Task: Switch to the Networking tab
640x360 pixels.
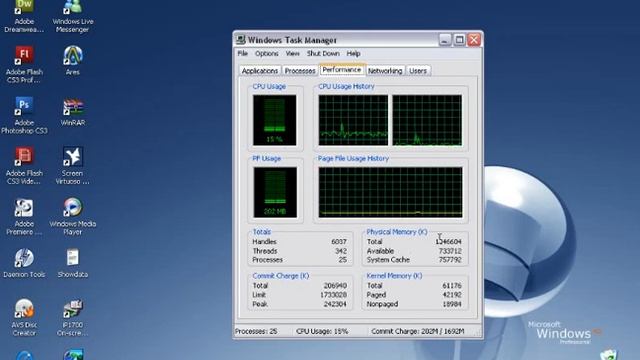Action: click(385, 71)
